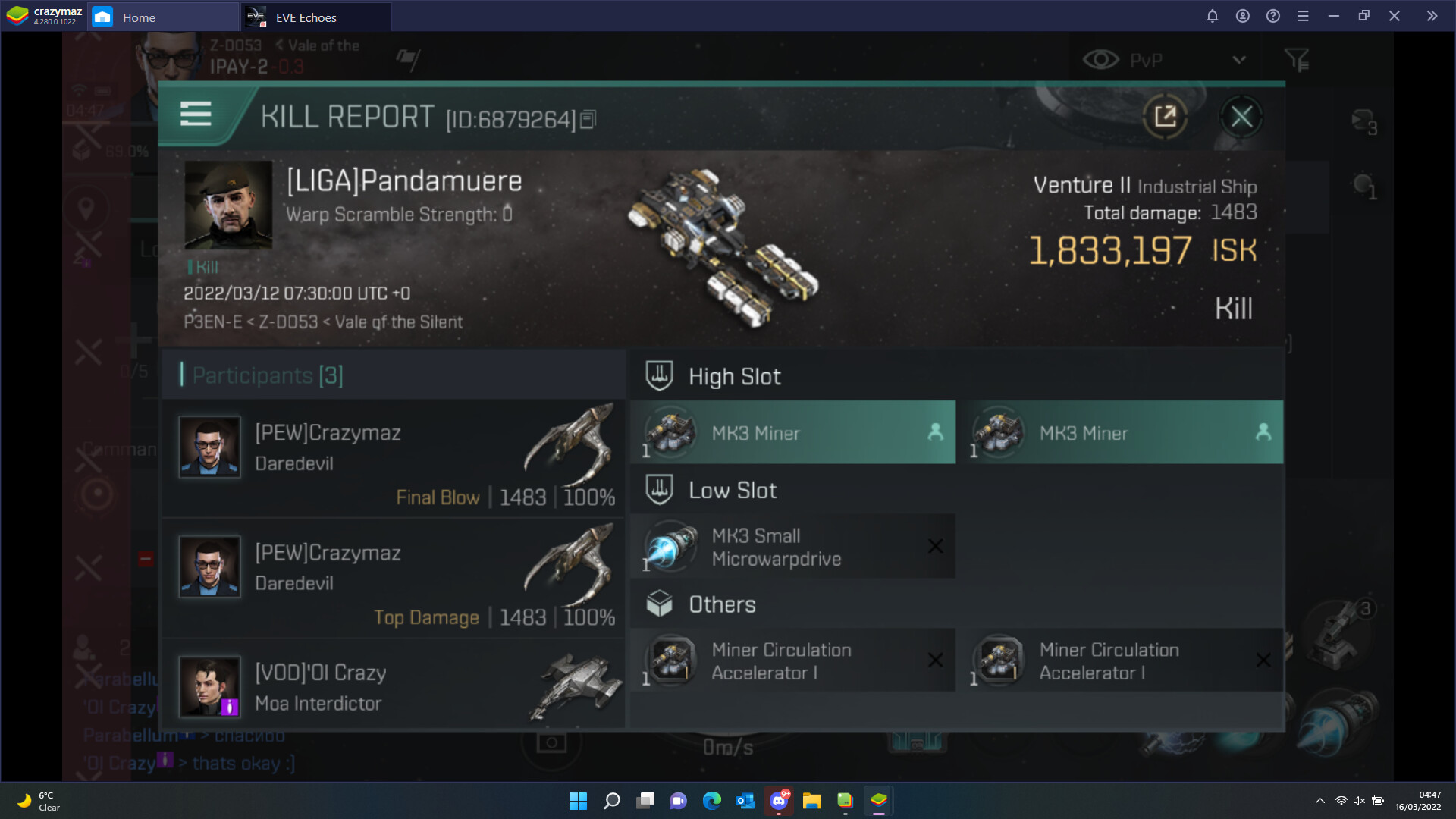Open the kill report hamburger menu
1456x819 pixels.
tap(196, 115)
